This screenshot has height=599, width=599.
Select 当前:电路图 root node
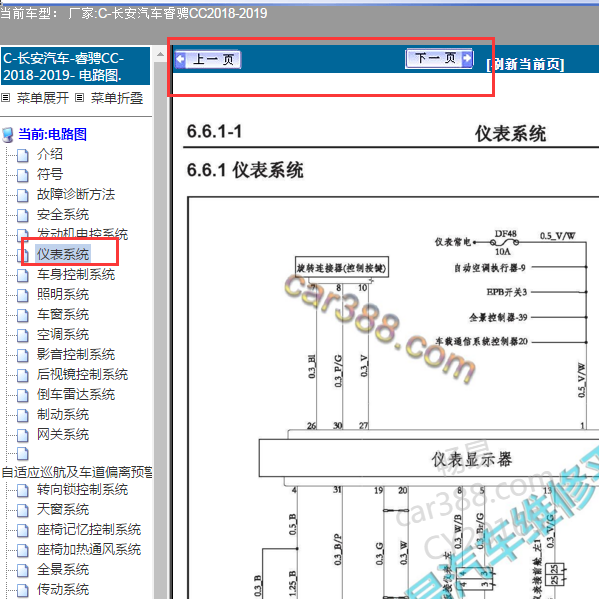tap(52, 134)
